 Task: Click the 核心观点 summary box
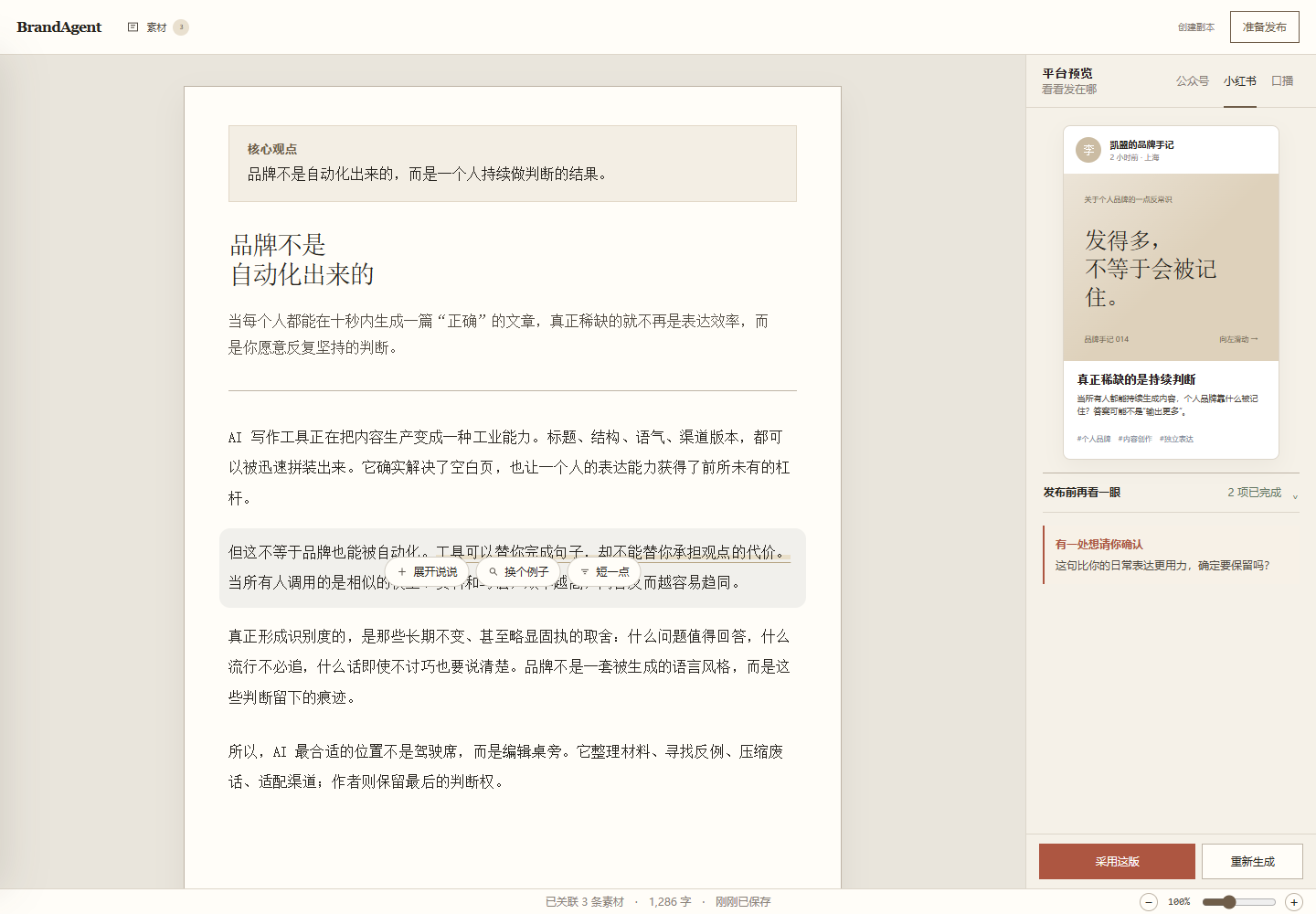[x=513, y=164]
